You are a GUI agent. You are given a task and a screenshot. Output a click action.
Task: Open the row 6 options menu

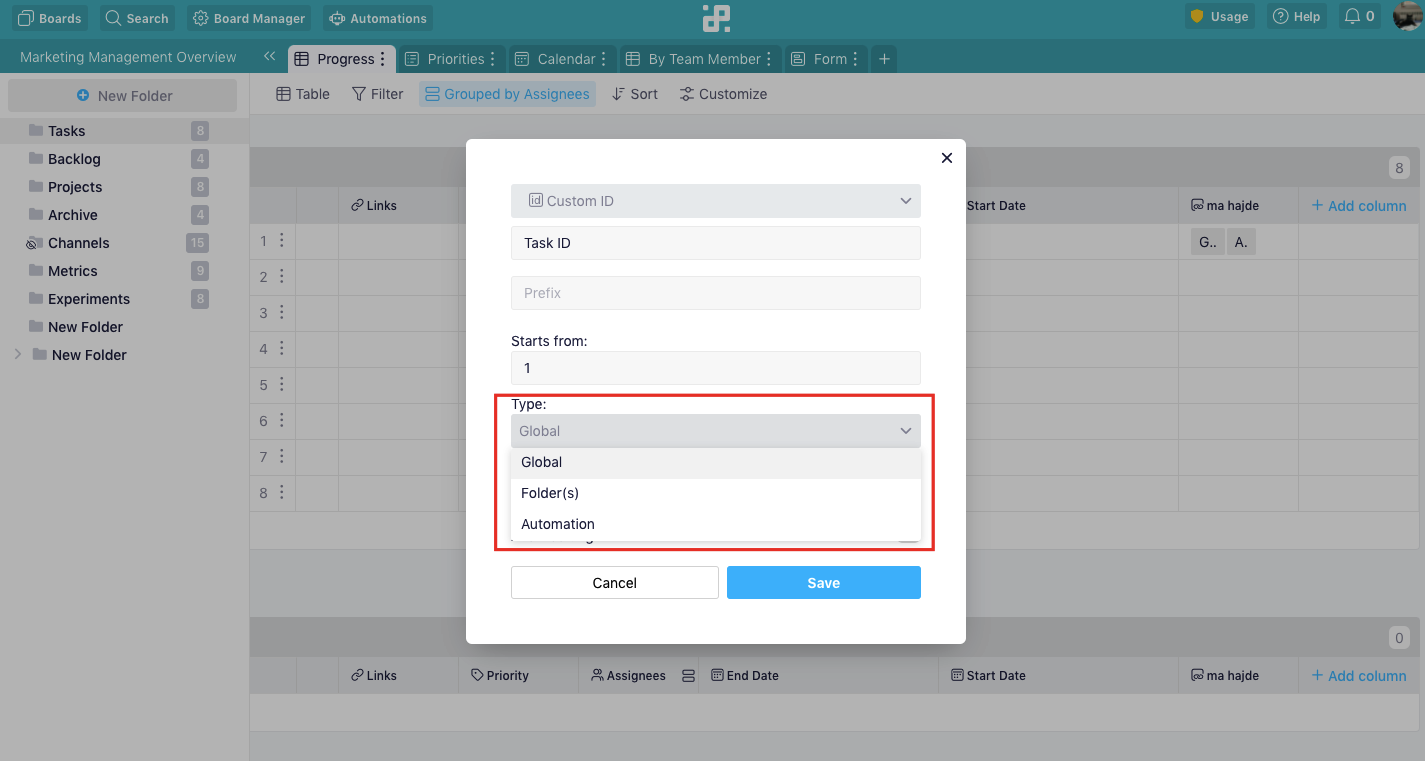282,421
